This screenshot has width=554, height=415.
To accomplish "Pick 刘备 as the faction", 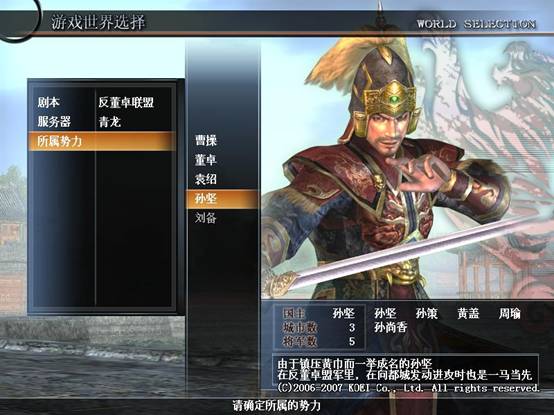I will point(206,218).
